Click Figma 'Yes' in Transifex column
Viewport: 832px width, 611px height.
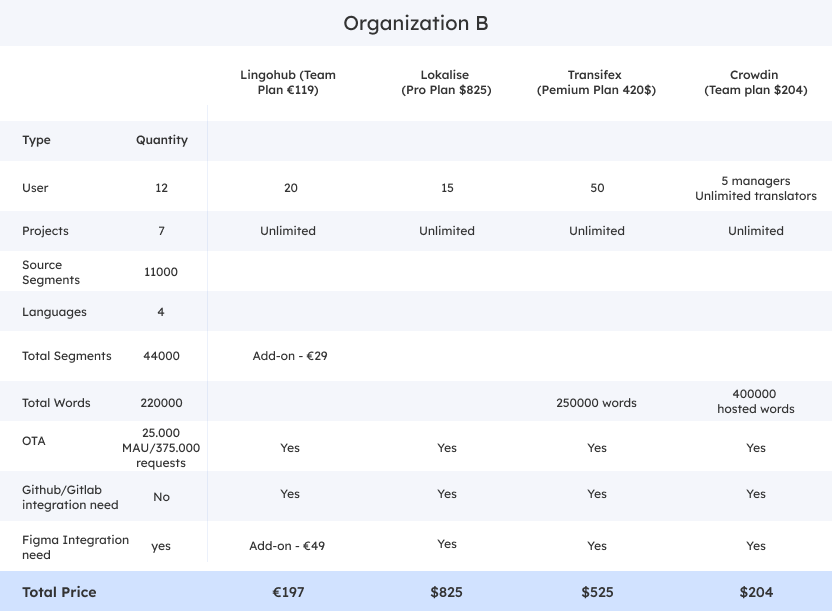point(597,546)
